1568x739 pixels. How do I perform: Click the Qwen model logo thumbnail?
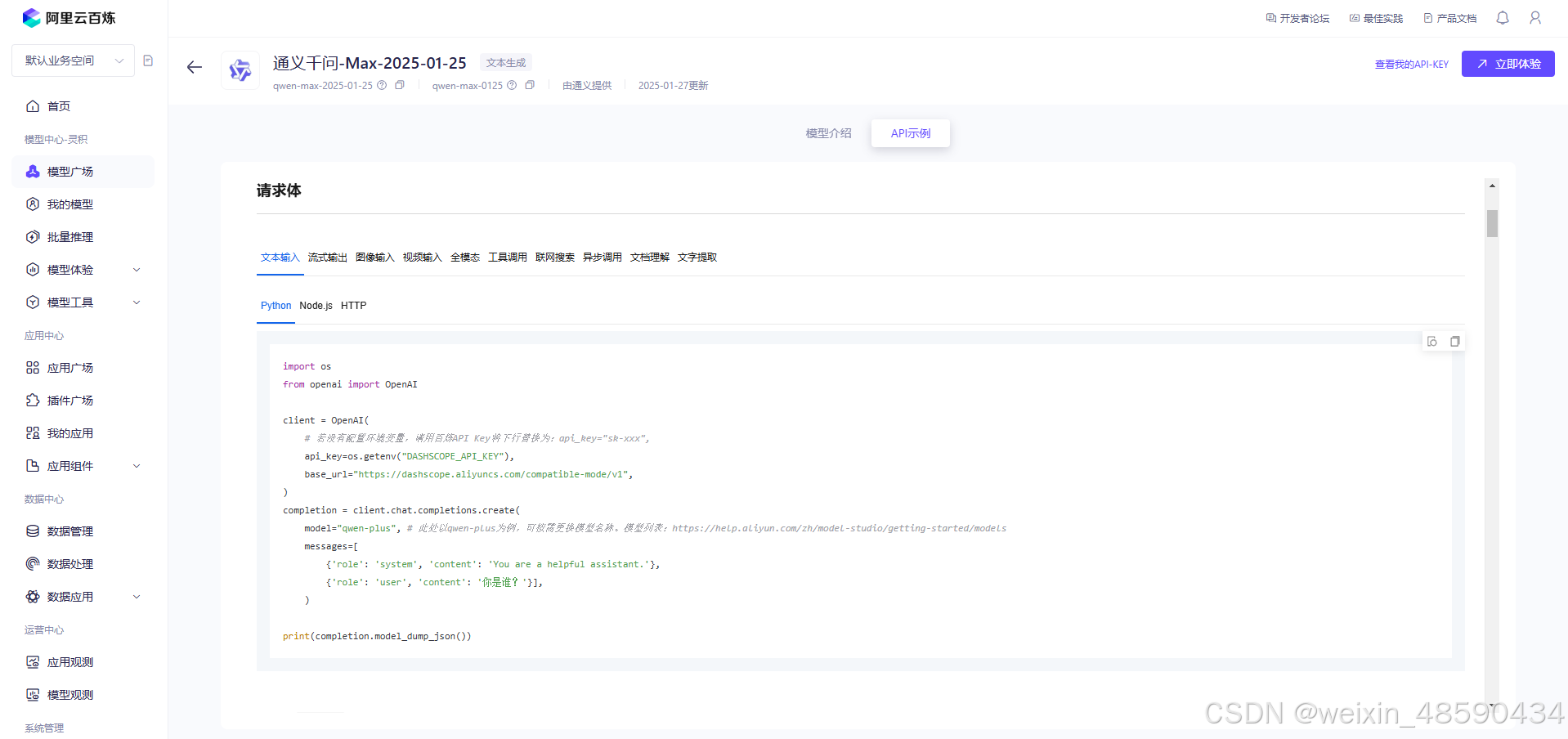240,70
